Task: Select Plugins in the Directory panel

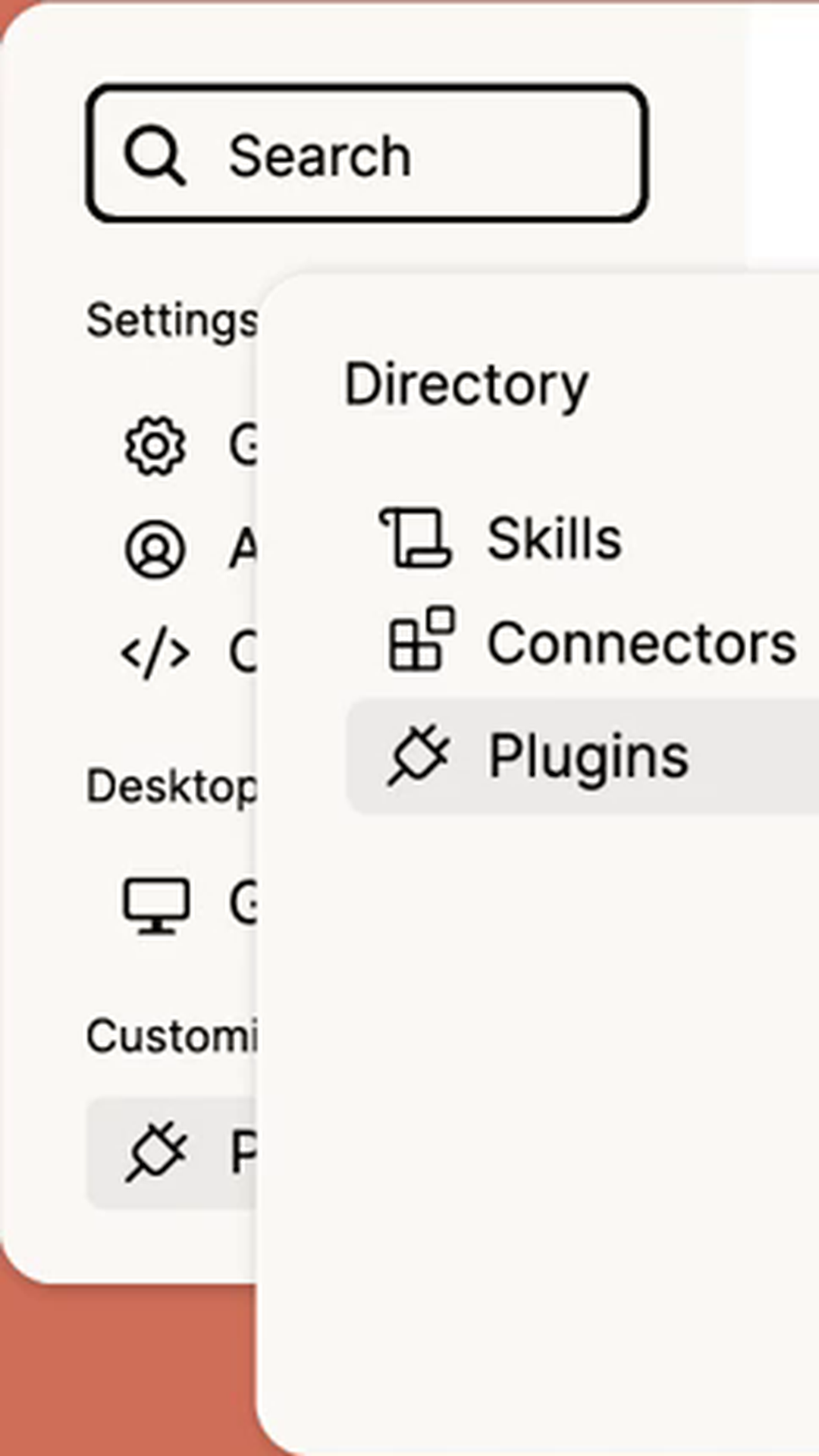Action: click(x=582, y=757)
